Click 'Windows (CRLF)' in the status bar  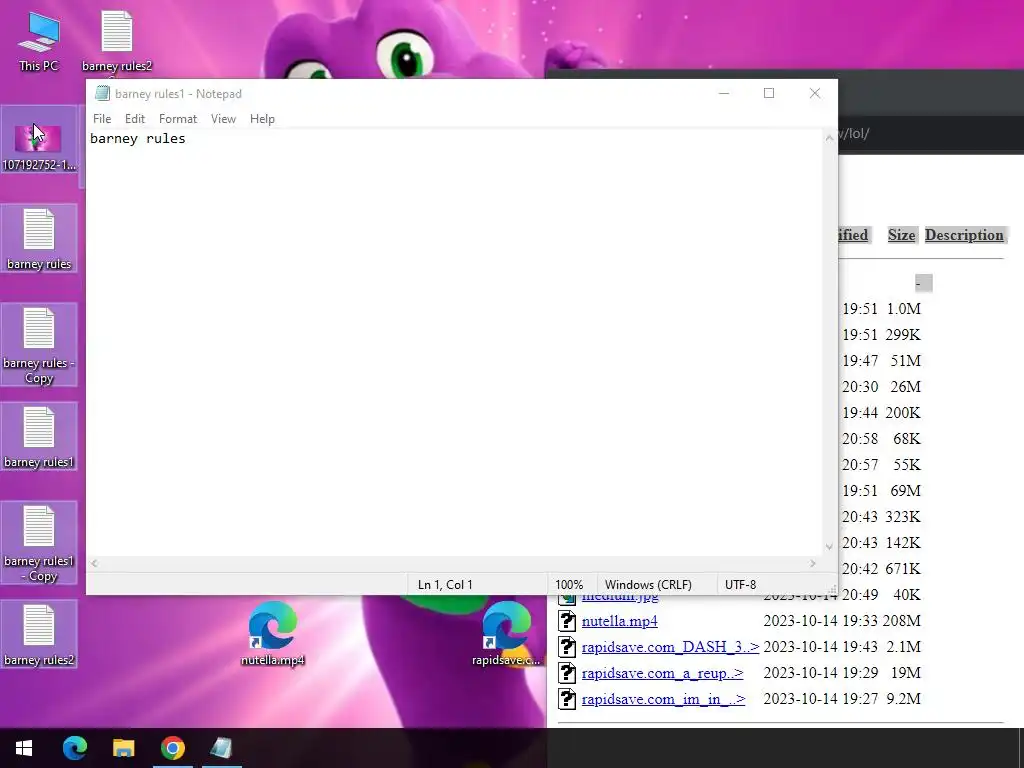click(648, 584)
